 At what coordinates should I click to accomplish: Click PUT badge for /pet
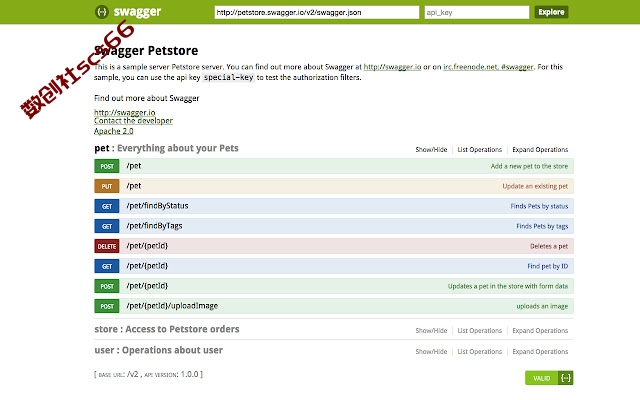[107, 186]
